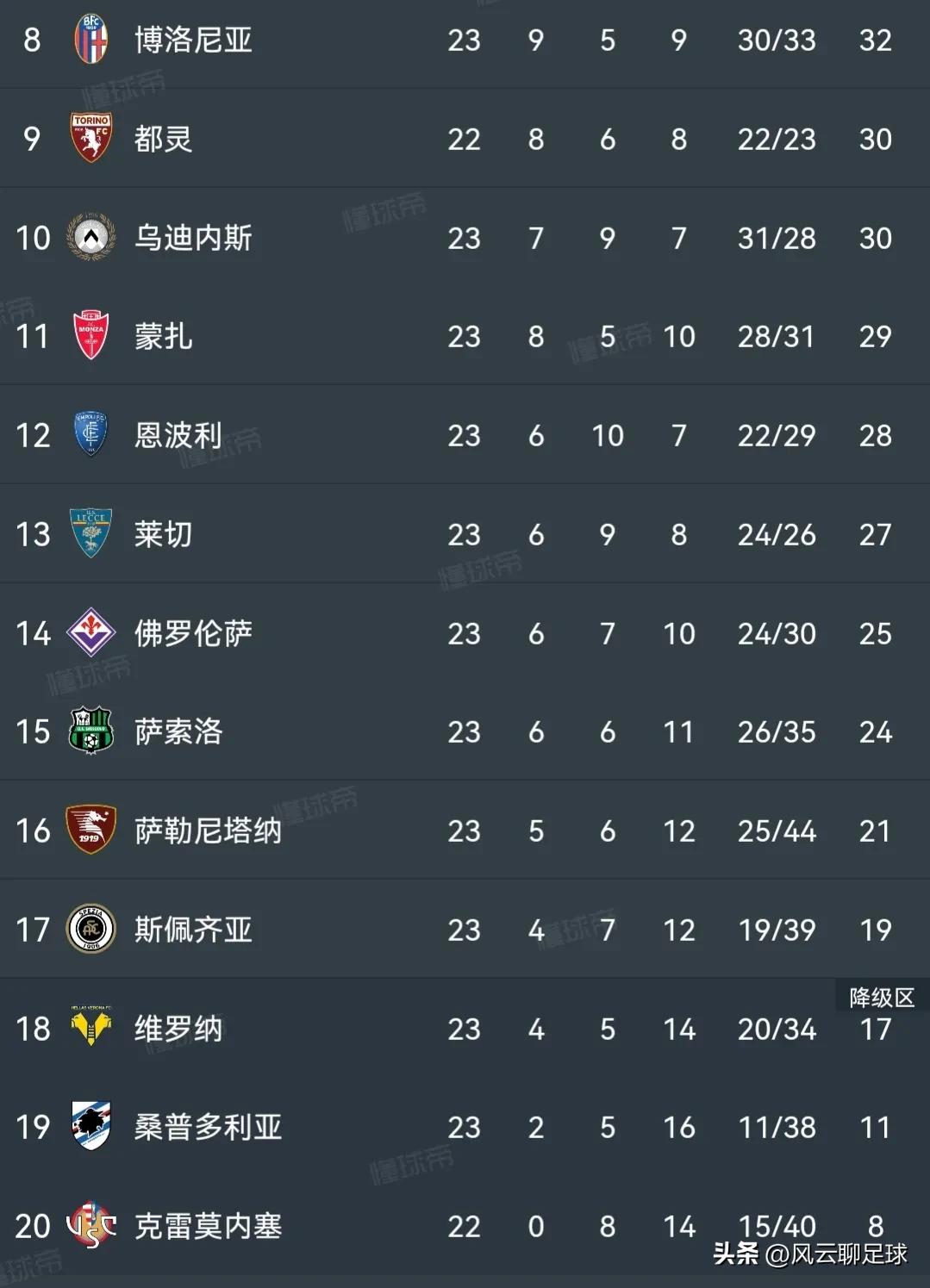Viewport: 930px width, 1288px height.
Task: Click the 莱切 (Lecce) club crest
Action: click(x=90, y=534)
